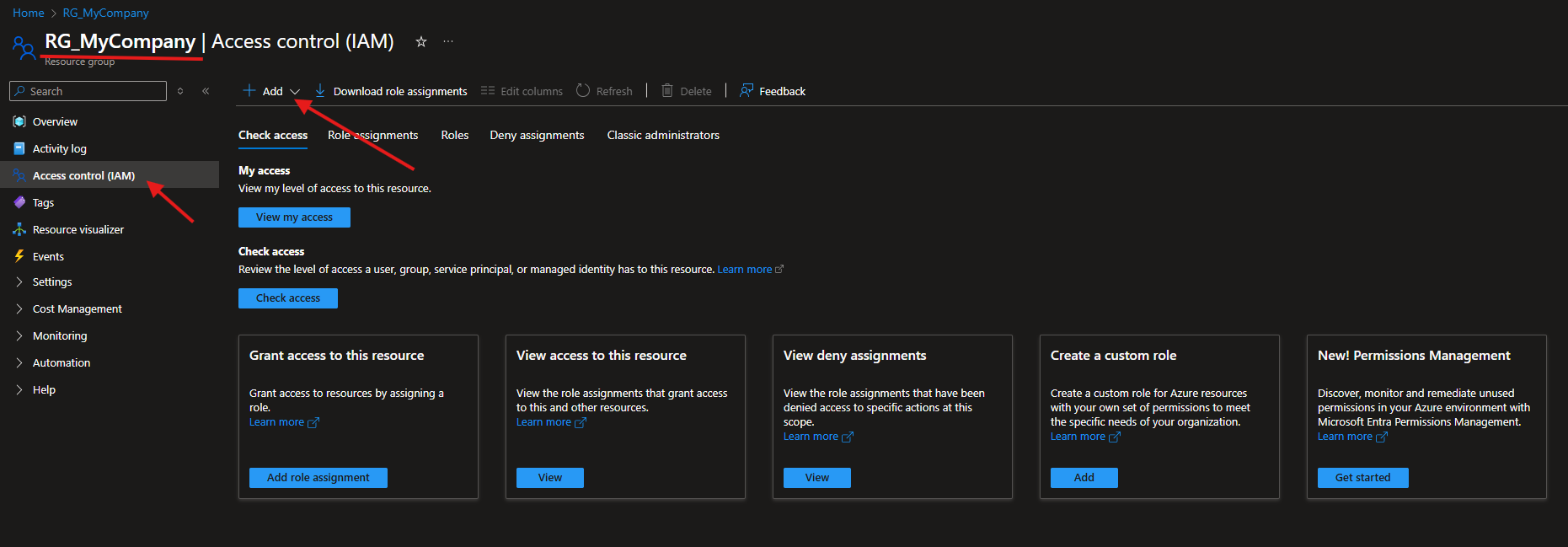Open Learn more in Grant access card
This screenshot has width=1568, height=547.
(276, 422)
